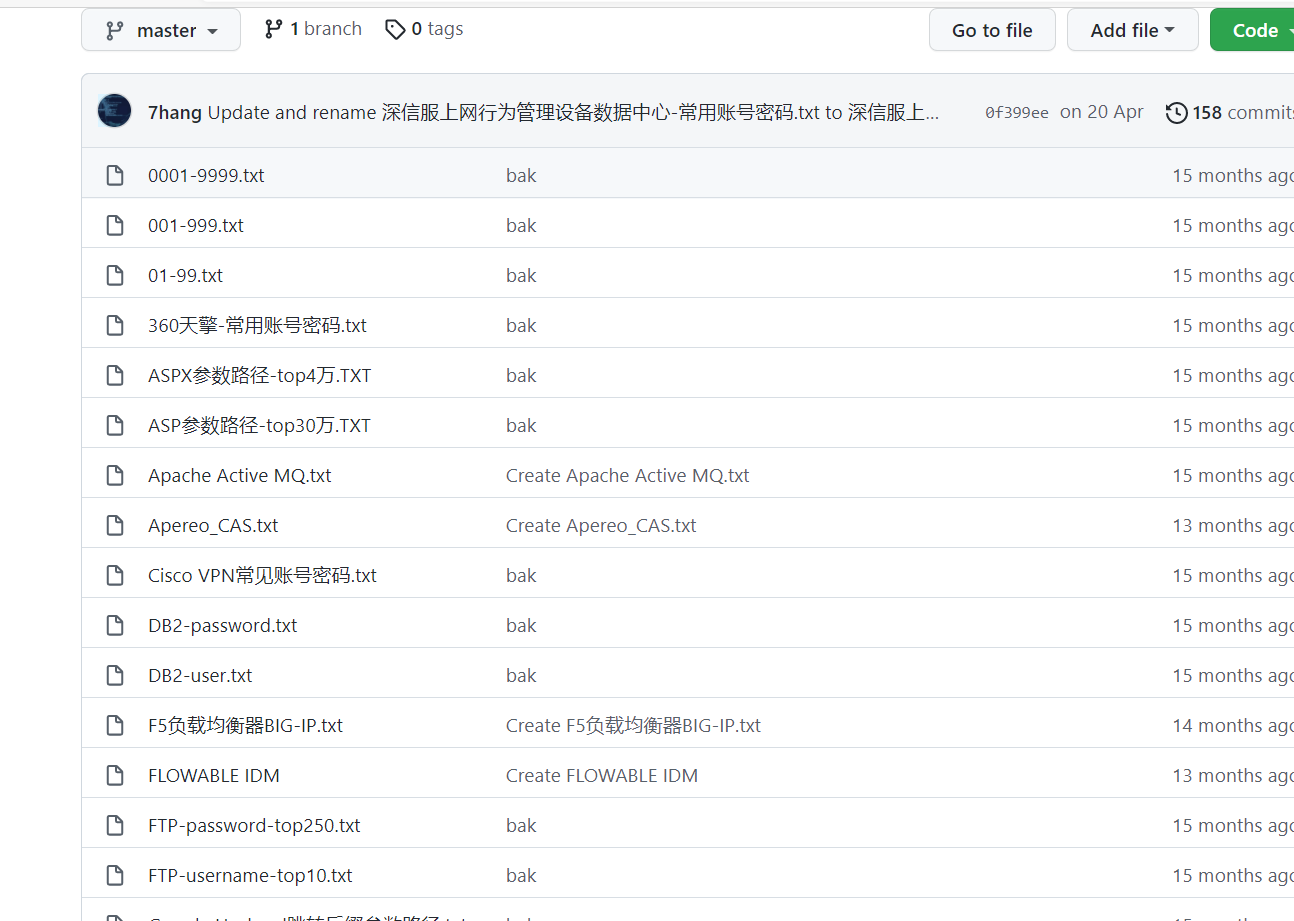
Task: Click on 20 Apr commit date
Action: click(1101, 112)
